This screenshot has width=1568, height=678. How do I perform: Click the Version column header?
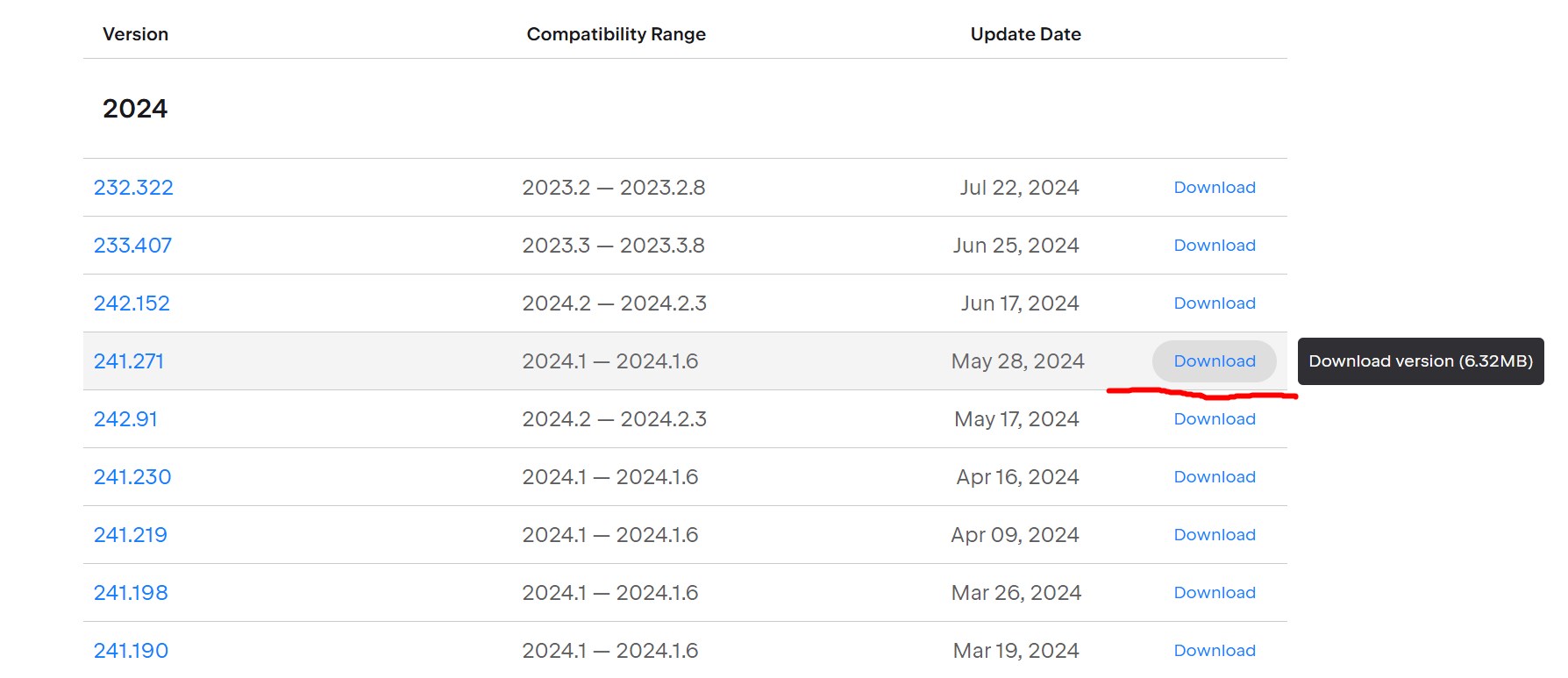pyautogui.click(x=135, y=34)
